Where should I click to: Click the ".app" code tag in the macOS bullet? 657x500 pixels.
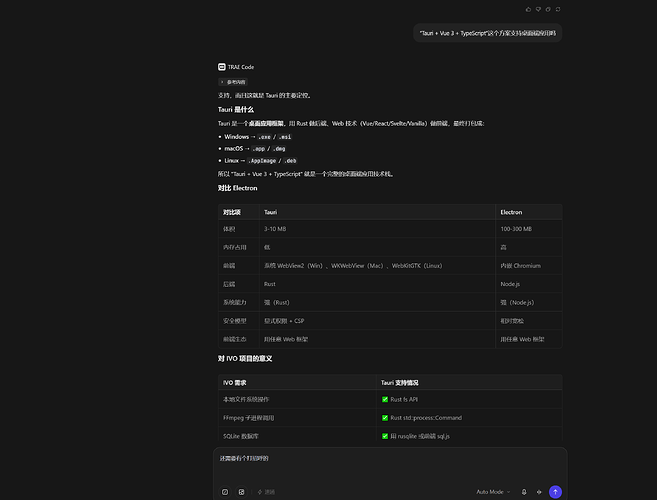pyautogui.click(x=259, y=149)
